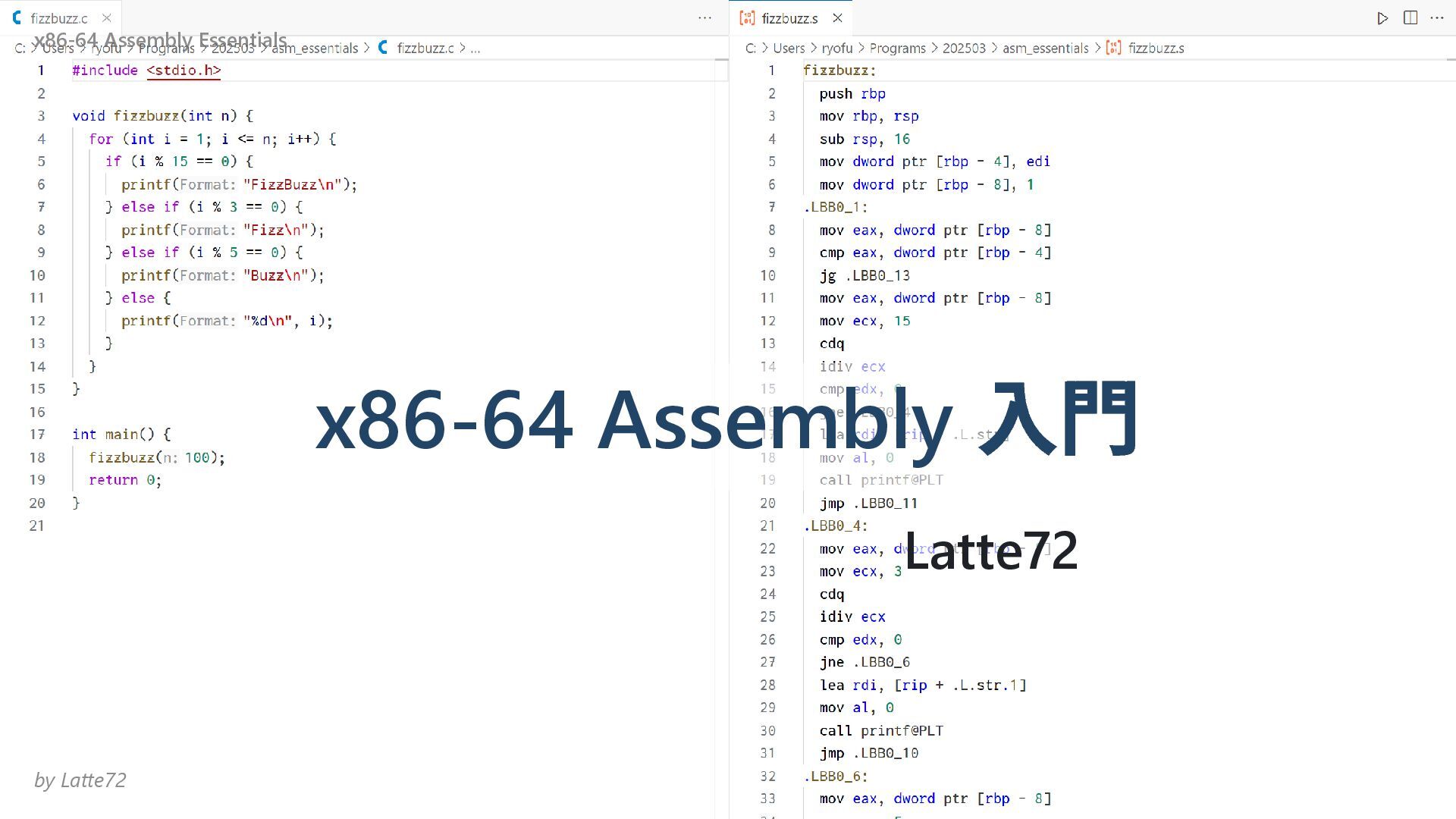Click fizzbuzz.s breadcrumb in right editor
Image resolution: width=1456 pixels, height=819 pixels.
coord(1156,49)
